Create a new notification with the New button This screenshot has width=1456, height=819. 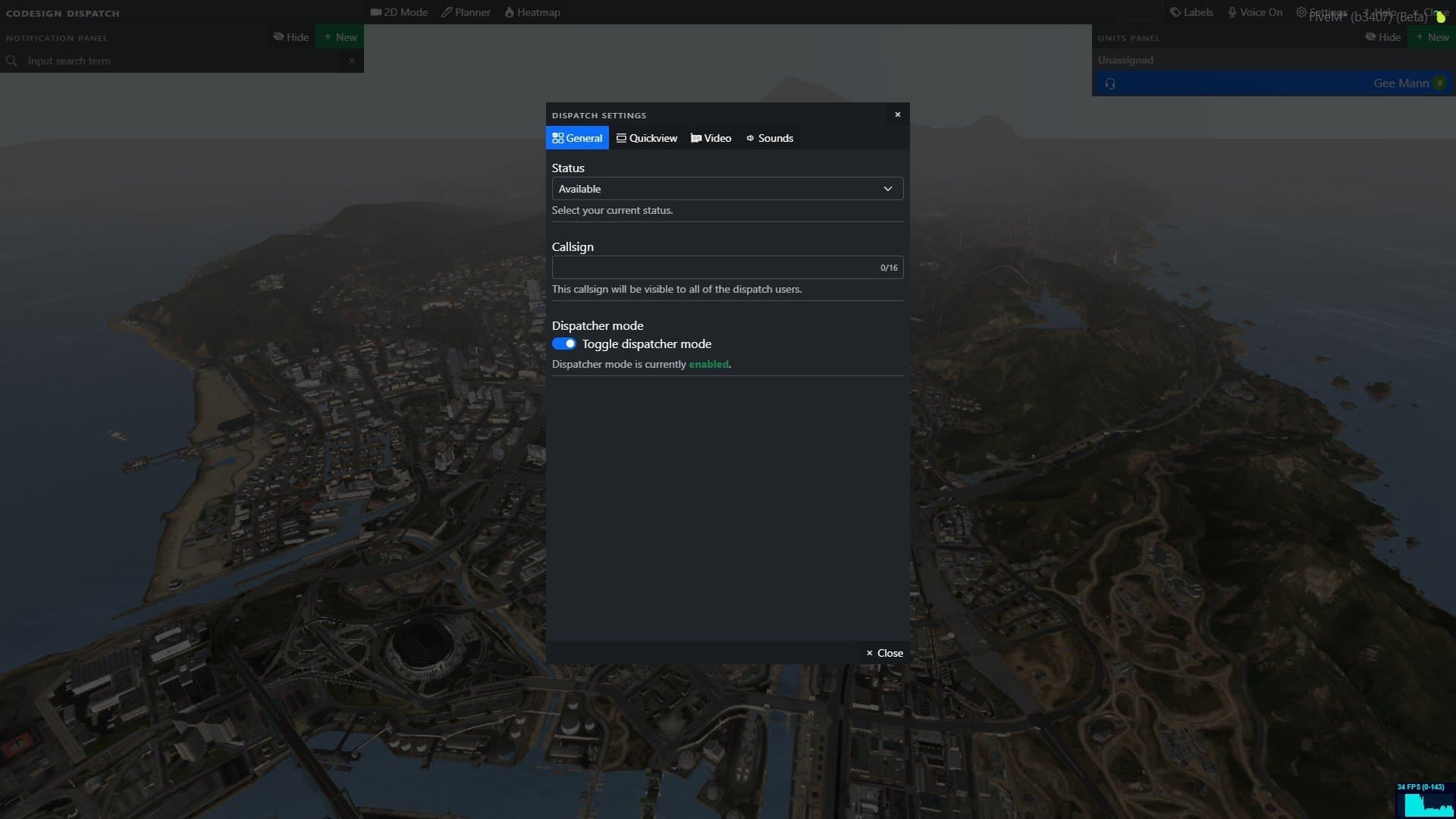[339, 36]
